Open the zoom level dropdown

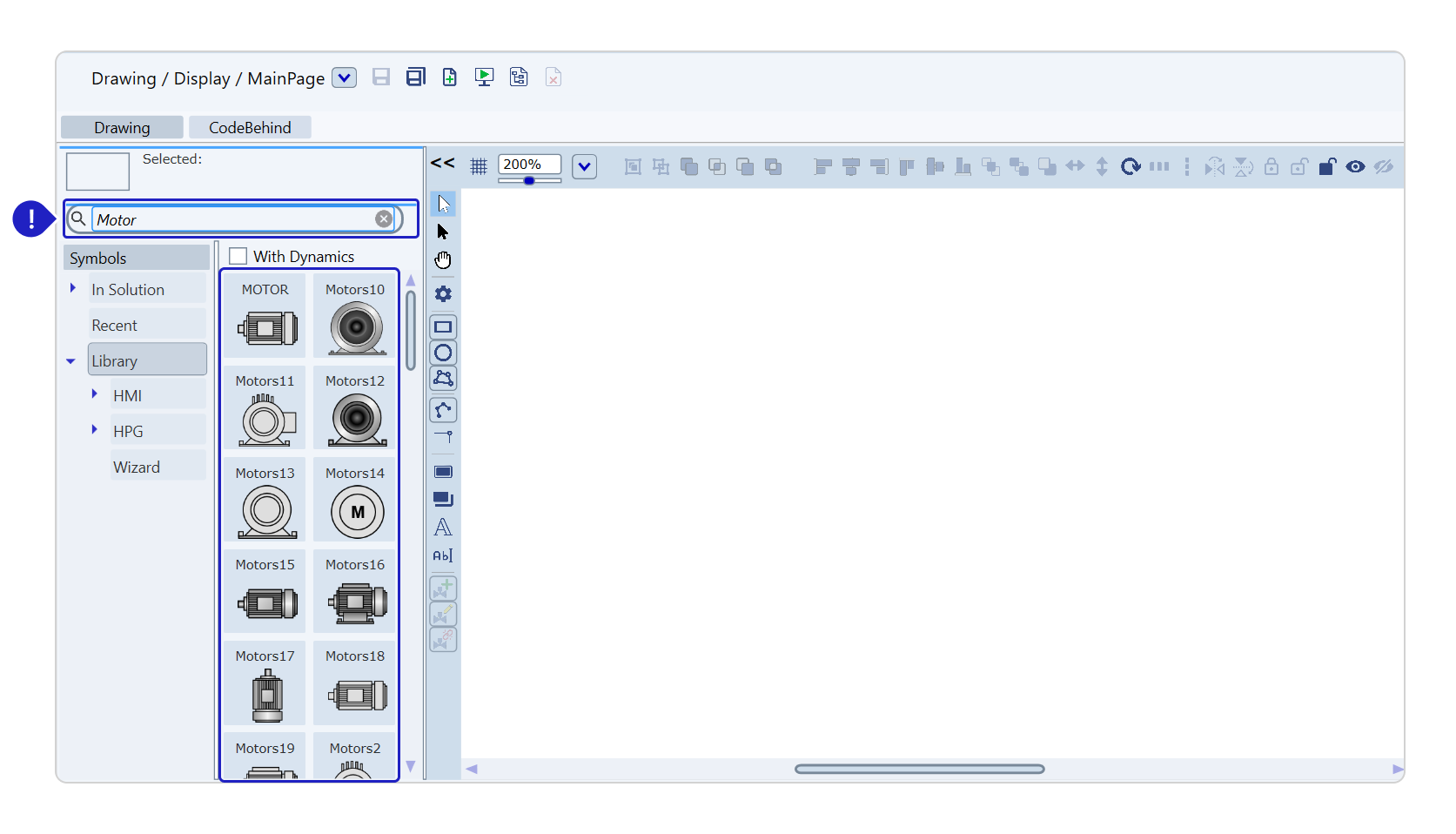(584, 166)
